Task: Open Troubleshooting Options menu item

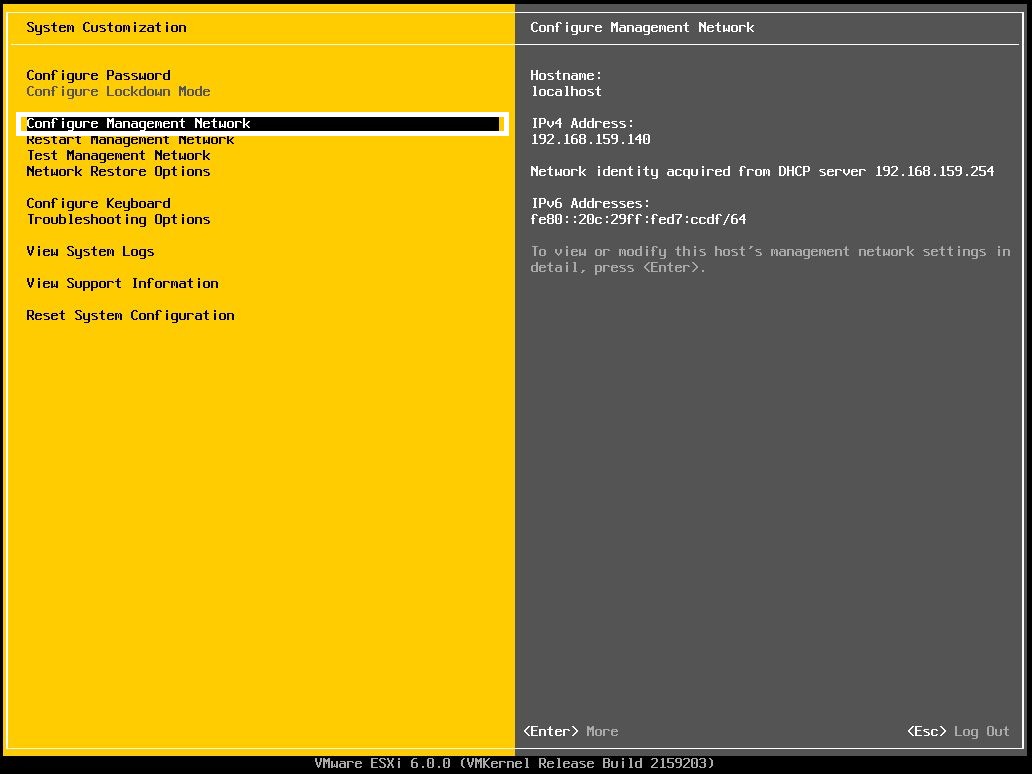Action: pyautogui.click(x=118, y=219)
